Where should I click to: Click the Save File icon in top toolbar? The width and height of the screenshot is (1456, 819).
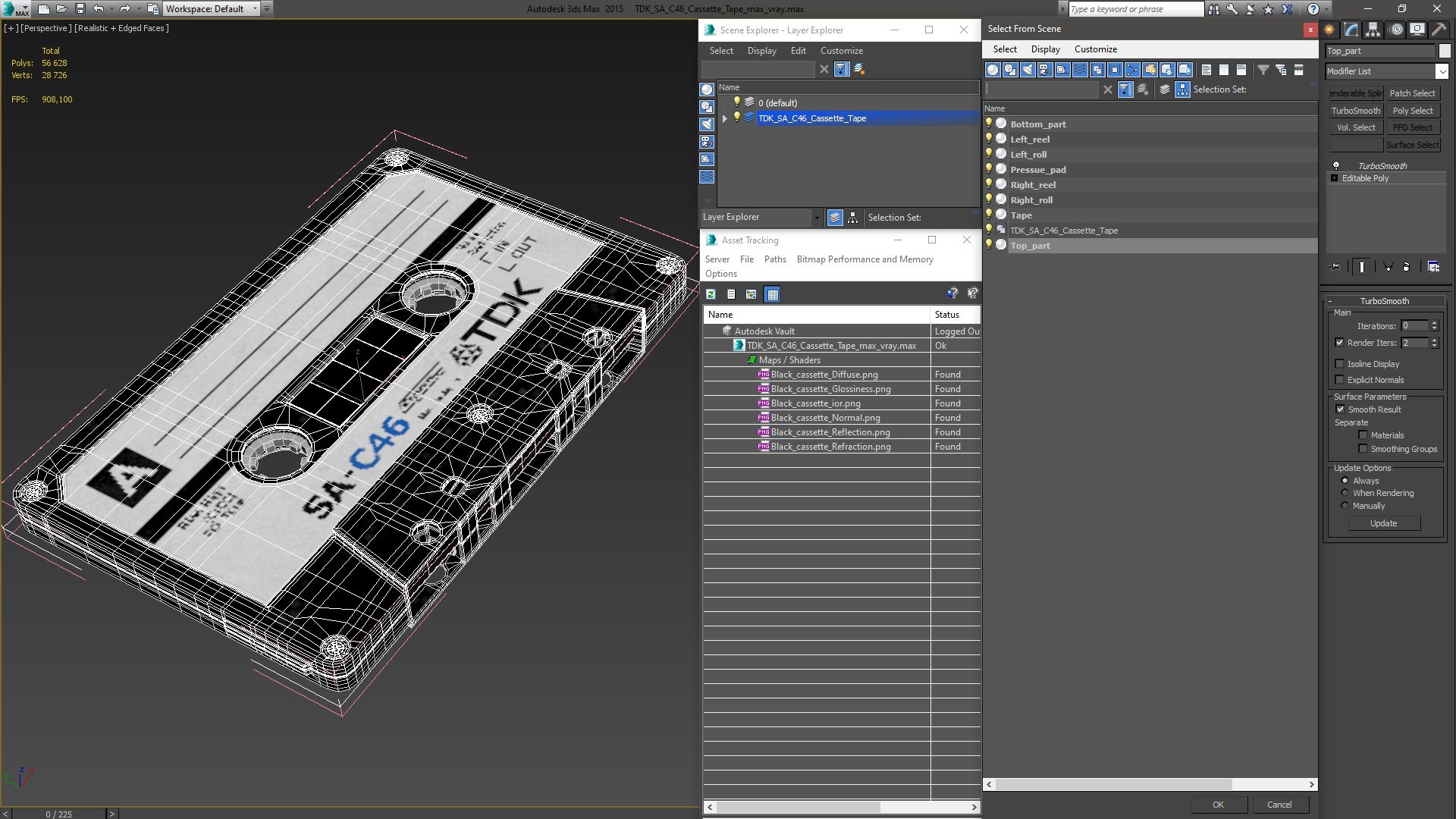(80, 8)
